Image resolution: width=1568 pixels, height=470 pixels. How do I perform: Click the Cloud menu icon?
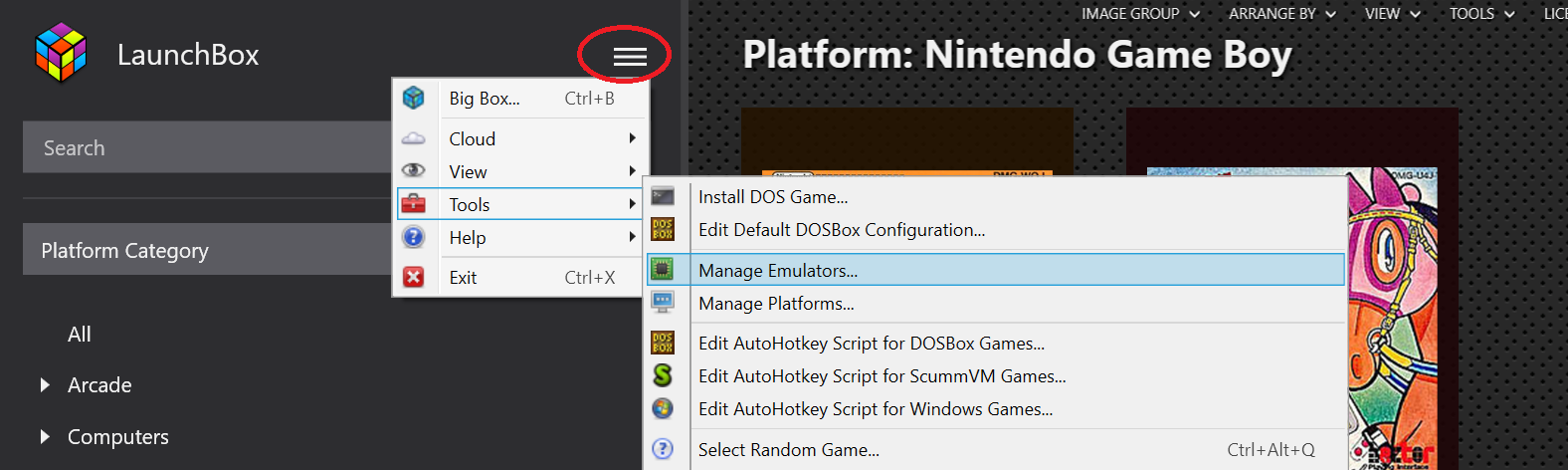pyautogui.click(x=413, y=138)
